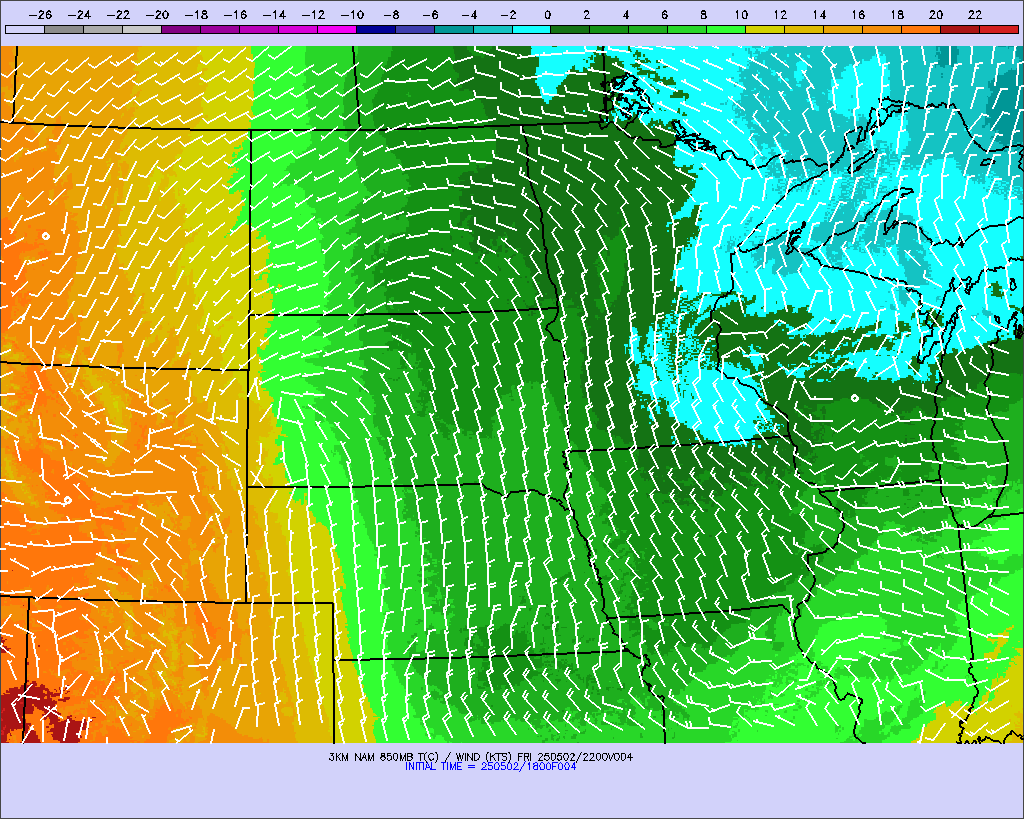Select the "-14" scale label

274,14
